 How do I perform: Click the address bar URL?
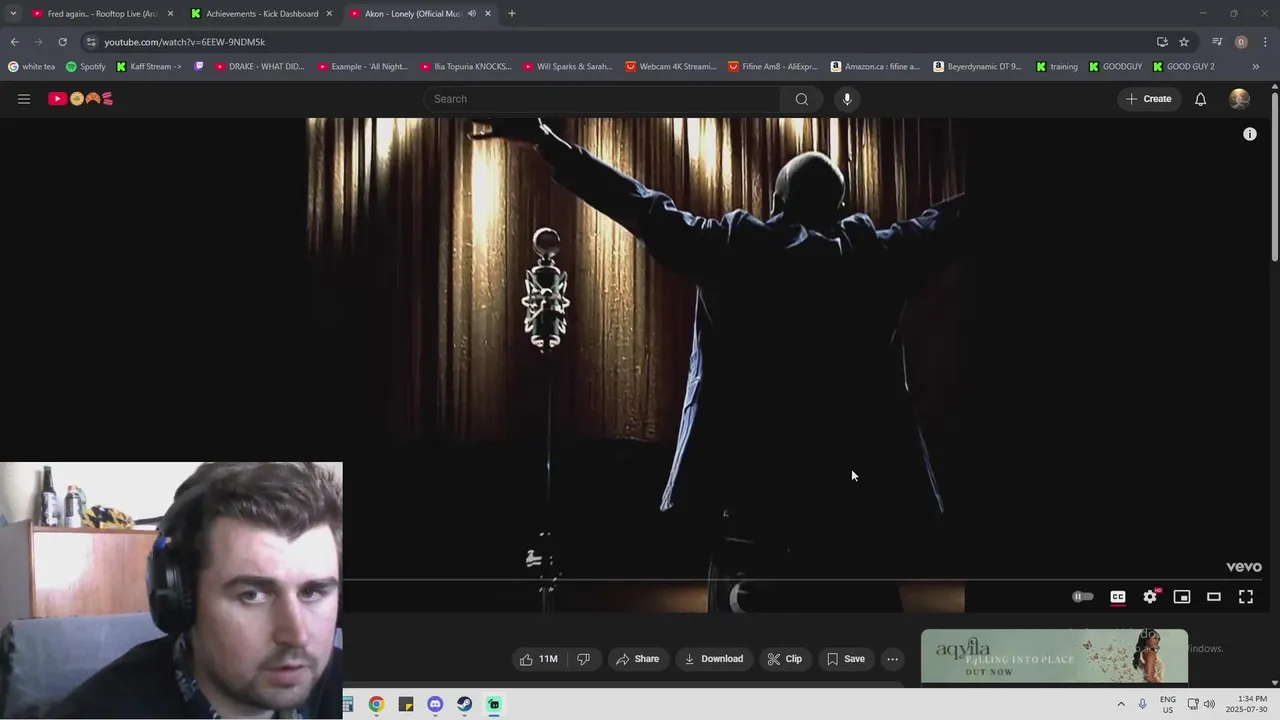tap(185, 42)
